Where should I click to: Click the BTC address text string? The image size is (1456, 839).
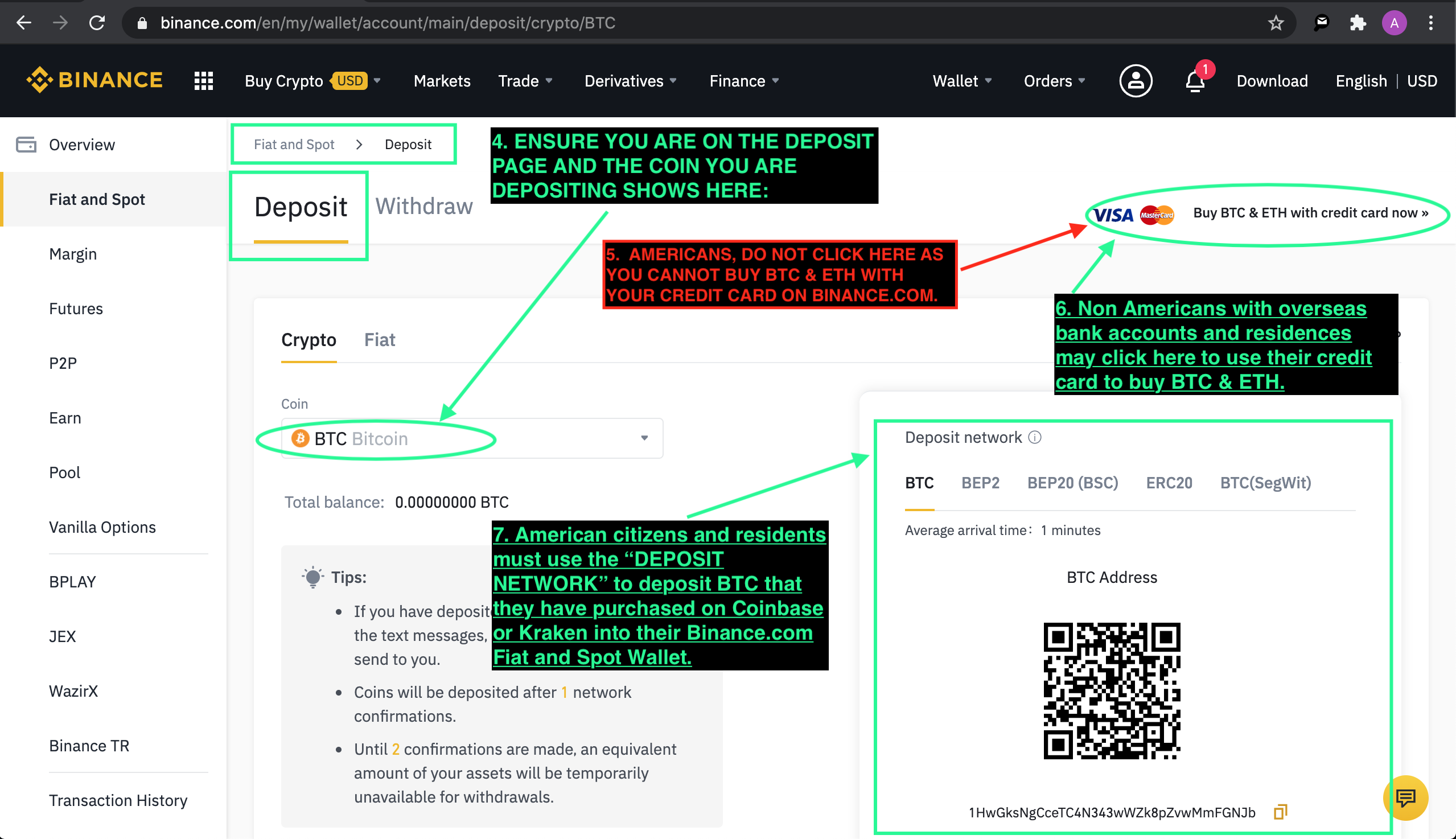point(1112,812)
